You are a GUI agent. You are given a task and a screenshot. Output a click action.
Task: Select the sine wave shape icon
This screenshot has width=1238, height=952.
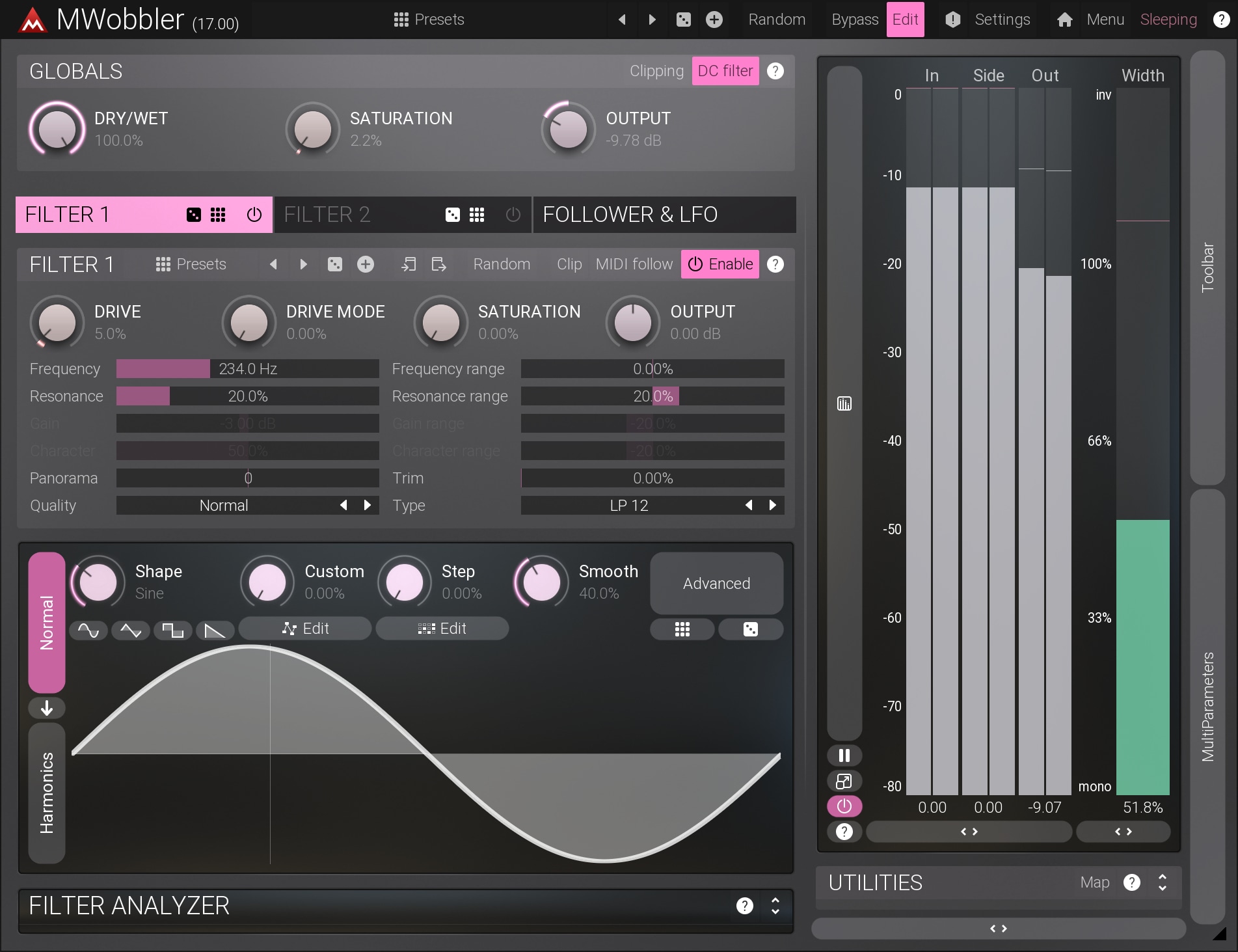(88, 630)
